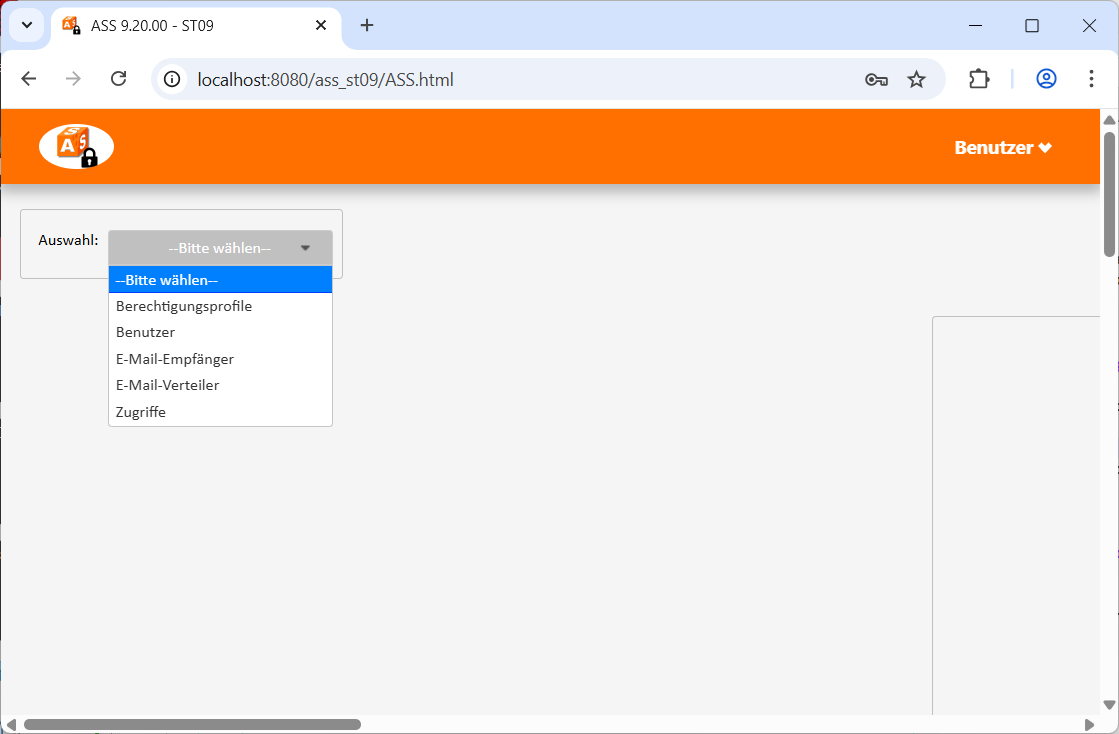Click the horizontal scrollbar thumb
The image size is (1119, 734).
(193, 725)
